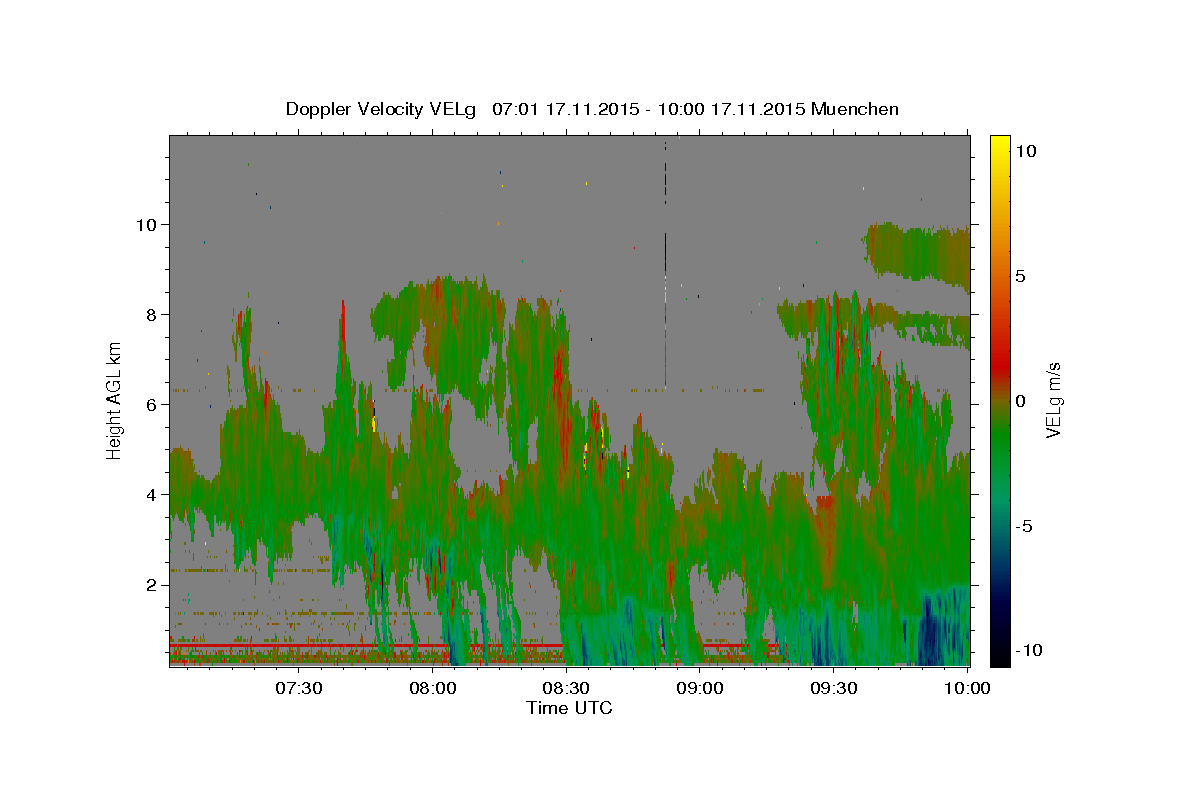Click the '08:30' time axis label
Screen dimensions: 1200x800
click(566, 688)
